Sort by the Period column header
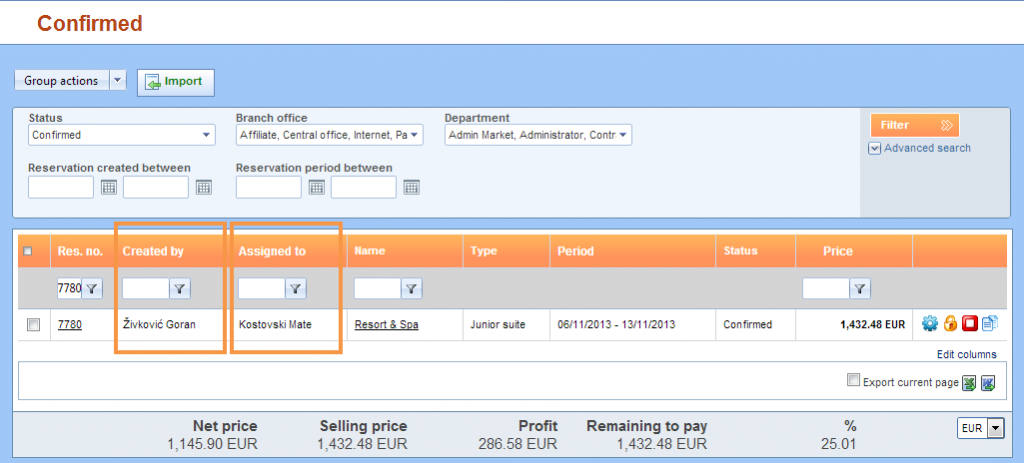 (x=576, y=251)
